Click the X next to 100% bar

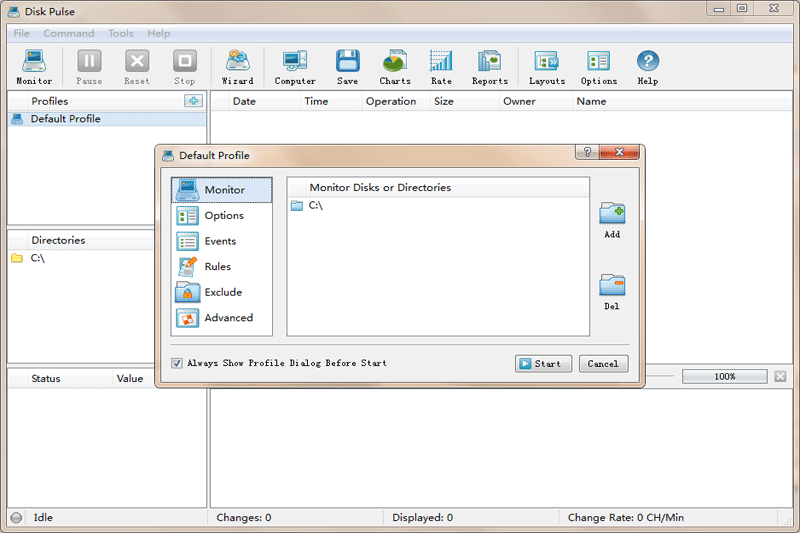pos(780,376)
